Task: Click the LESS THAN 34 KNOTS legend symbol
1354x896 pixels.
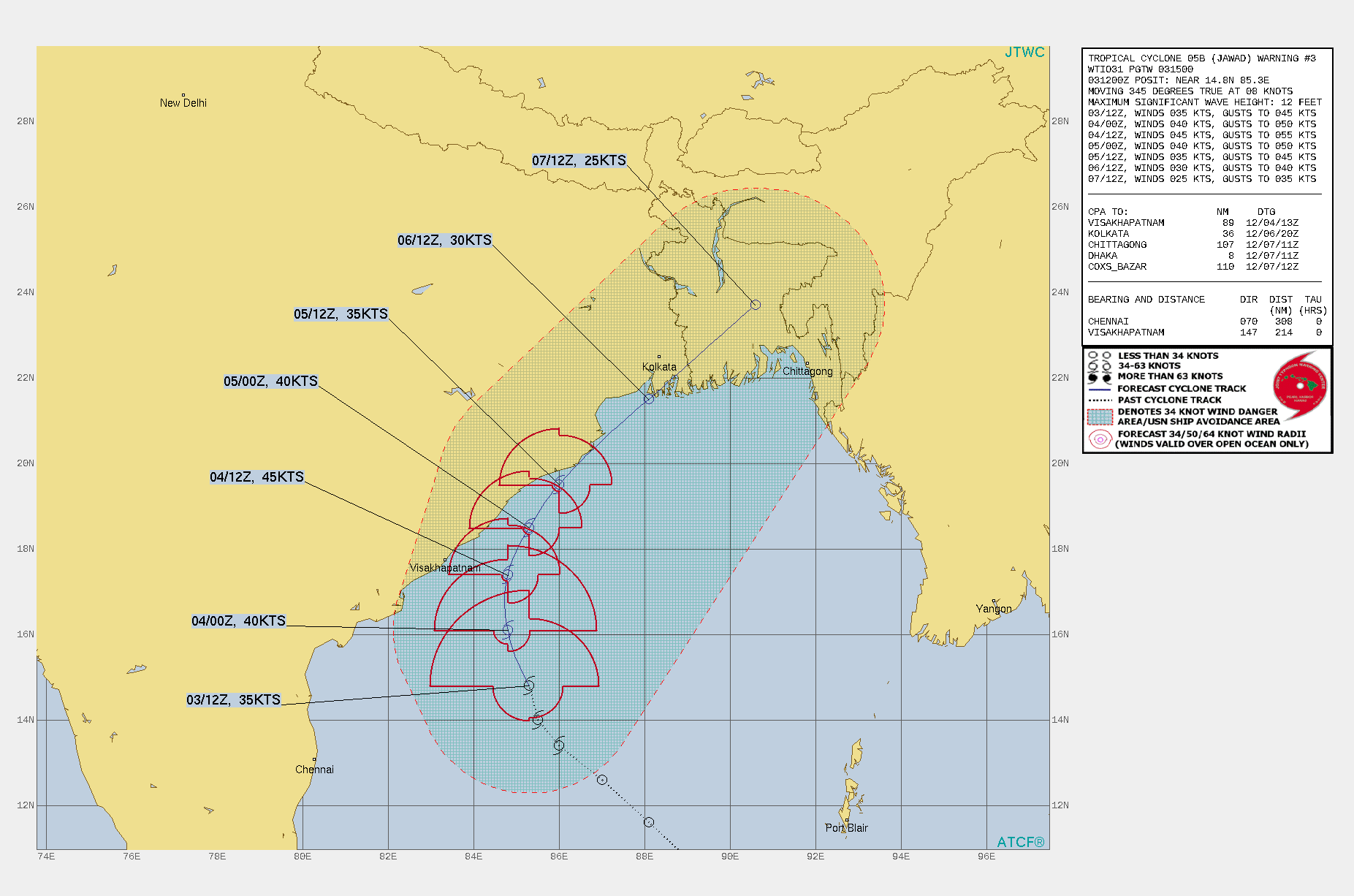Action: pyautogui.click(x=1100, y=356)
